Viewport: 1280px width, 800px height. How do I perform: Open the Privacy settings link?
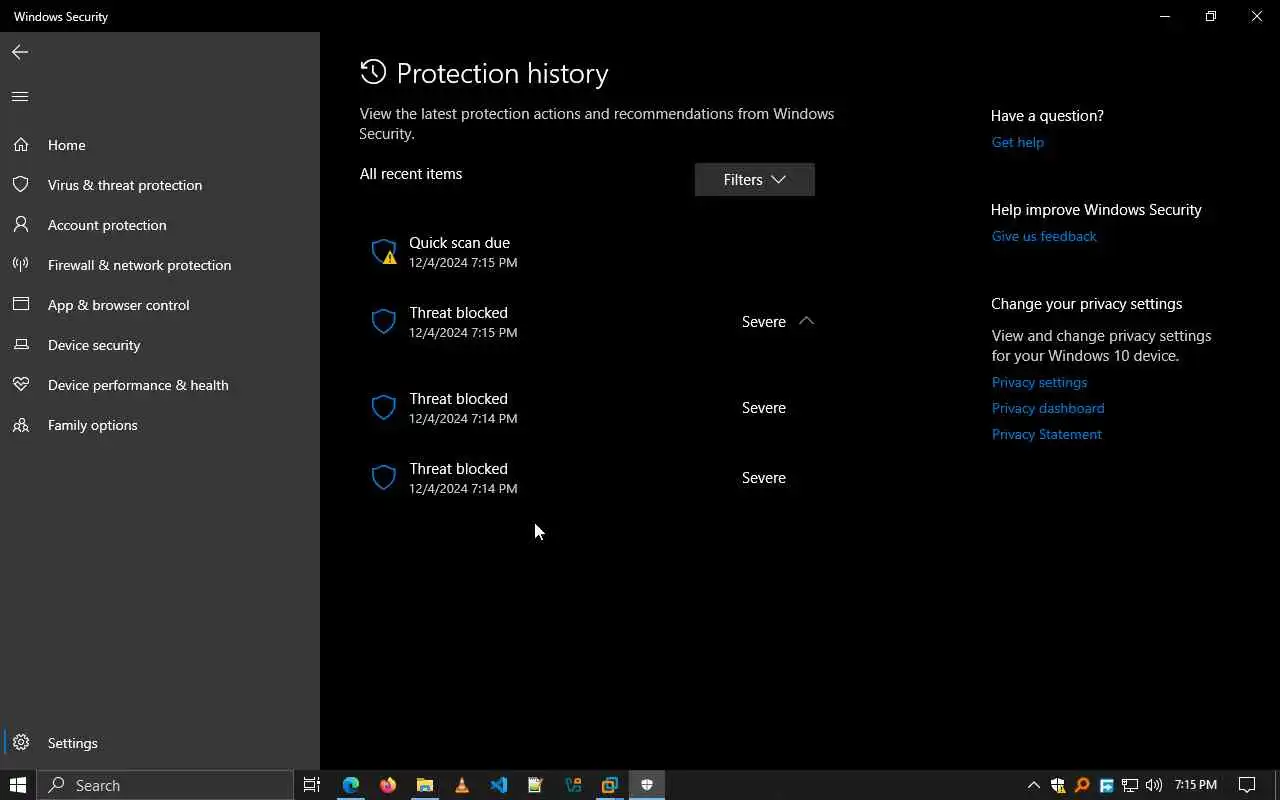tap(1039, 382)
